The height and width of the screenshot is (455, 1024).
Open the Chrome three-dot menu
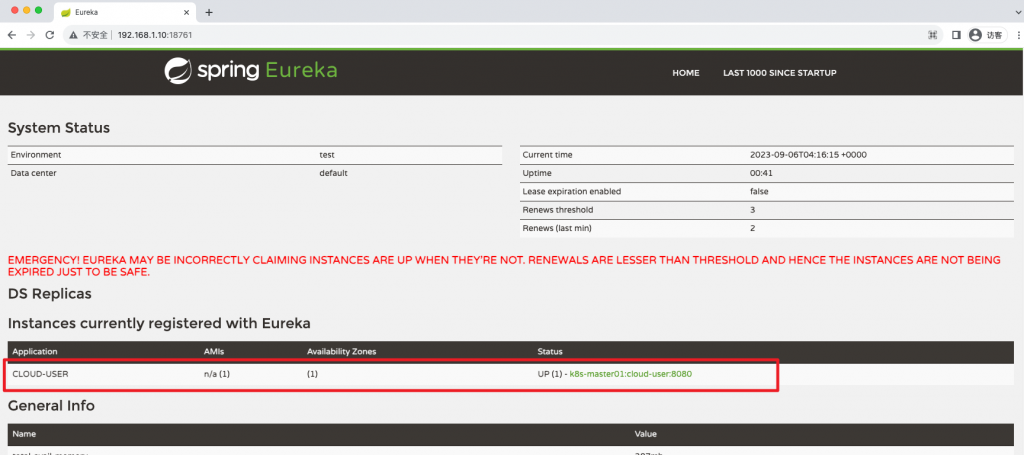(1018, 35)
